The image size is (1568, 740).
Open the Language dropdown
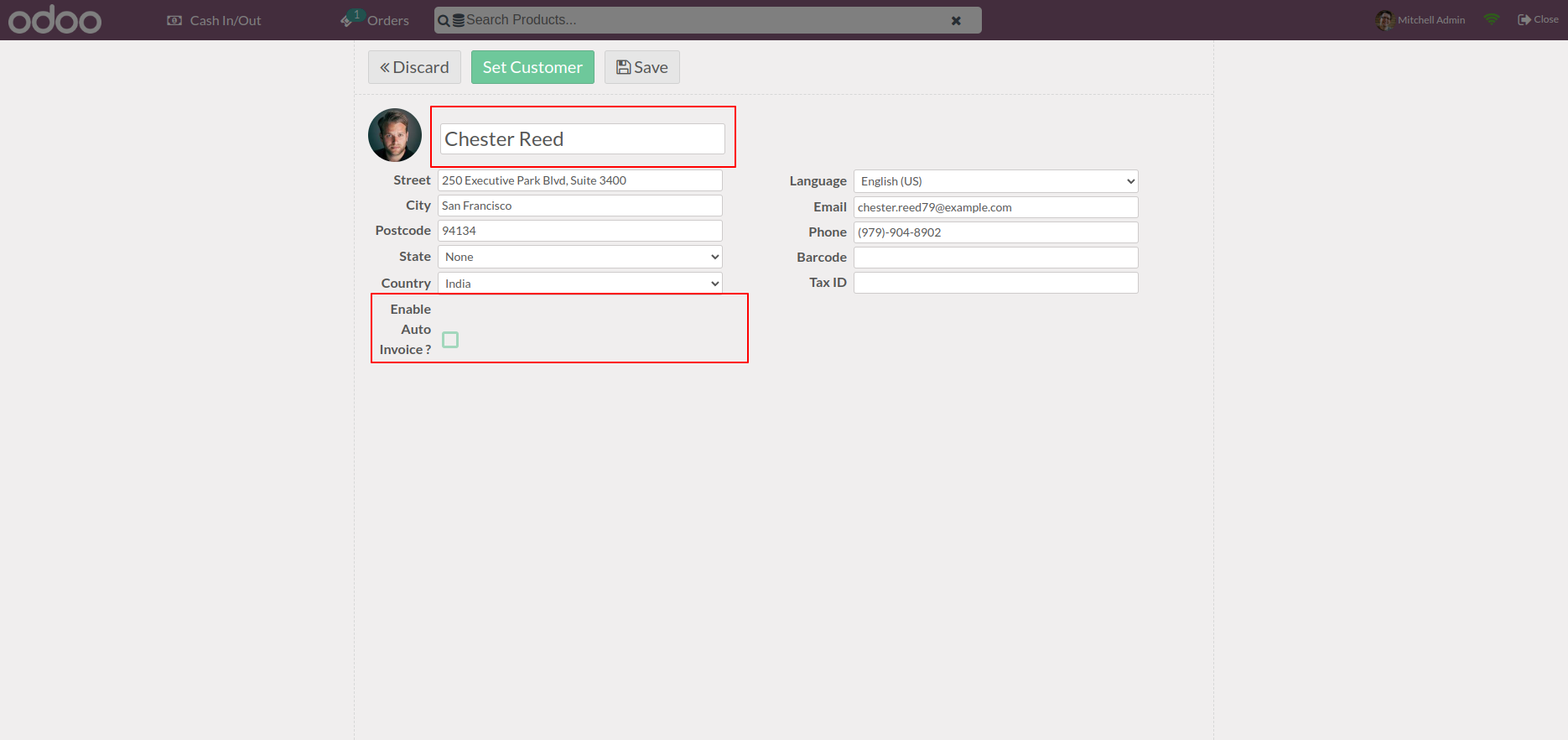(x=996, y=181)
